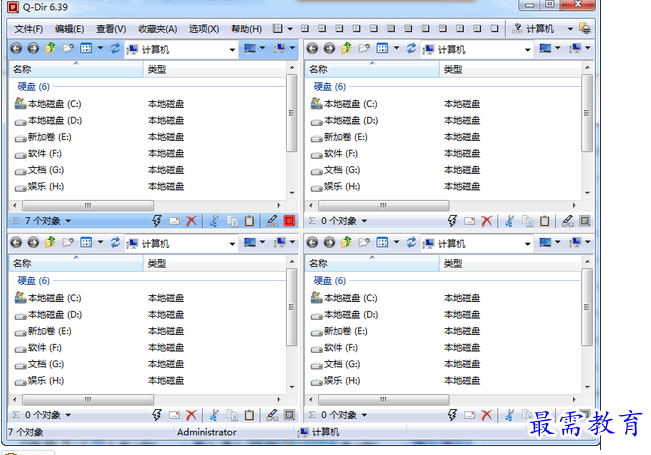
Task: Click copy icon in top-left pane status bar
Action: coord(232,221)
